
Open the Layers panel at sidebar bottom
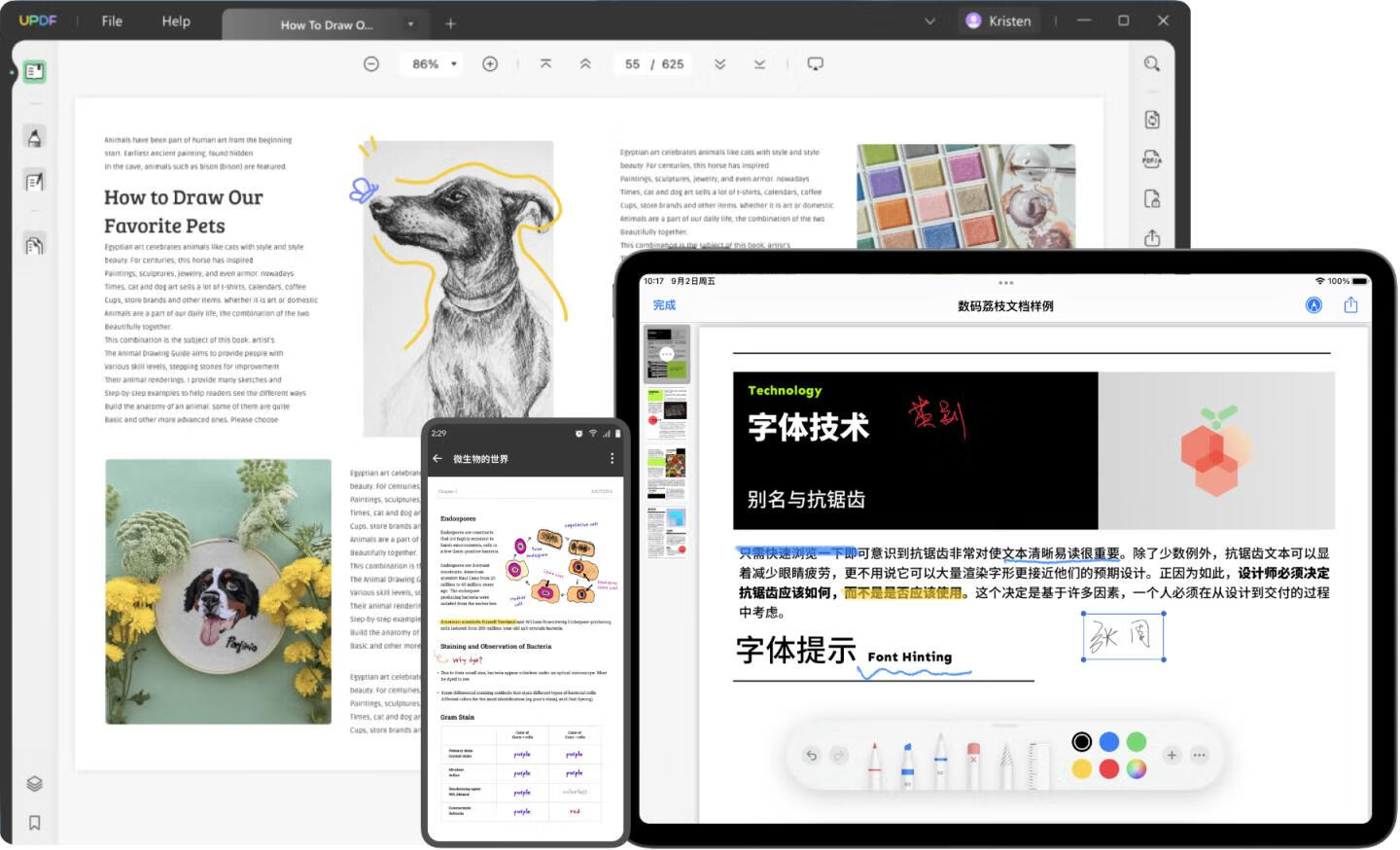[34, 784]
